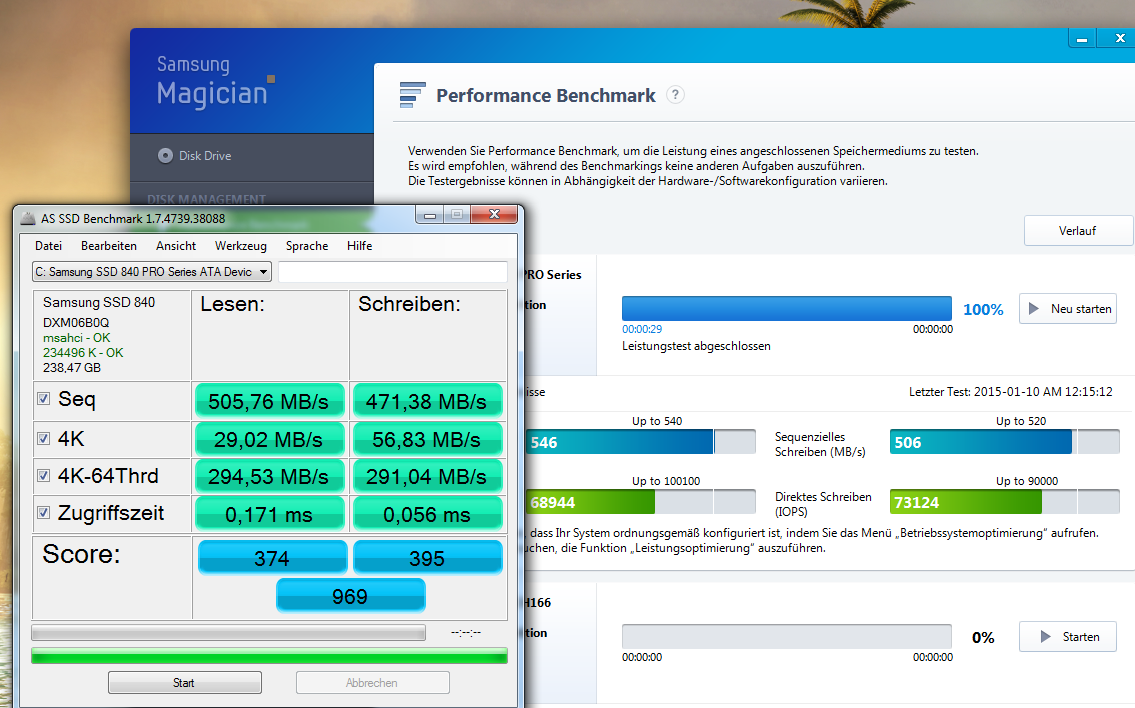This screenshot has width=1135, height=708.
Task: Click the 4K-64Thrd write result 291,04 MB/s
Action: pos(427,476)
